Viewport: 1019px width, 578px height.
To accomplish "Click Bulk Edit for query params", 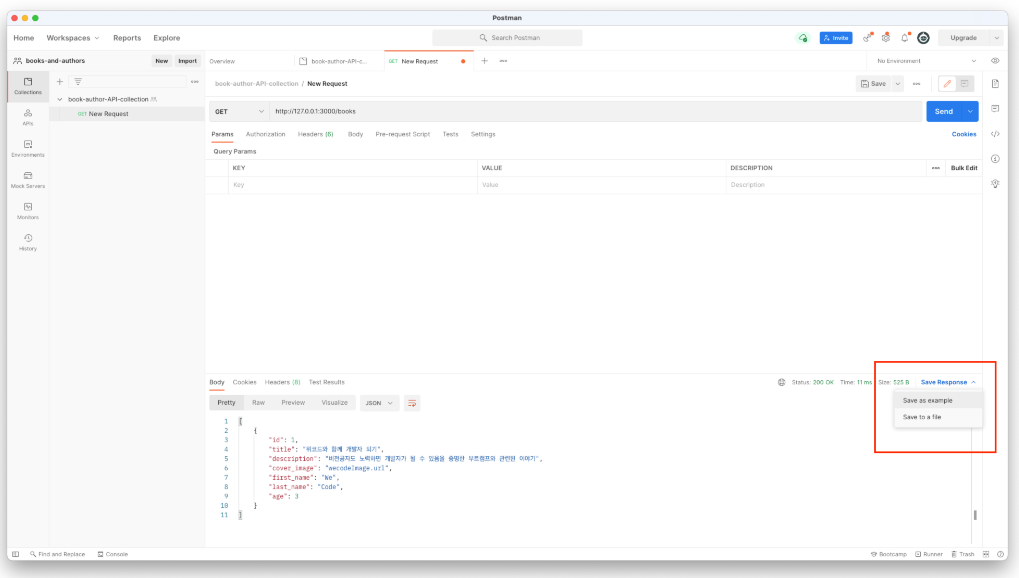I will (964, 168).
